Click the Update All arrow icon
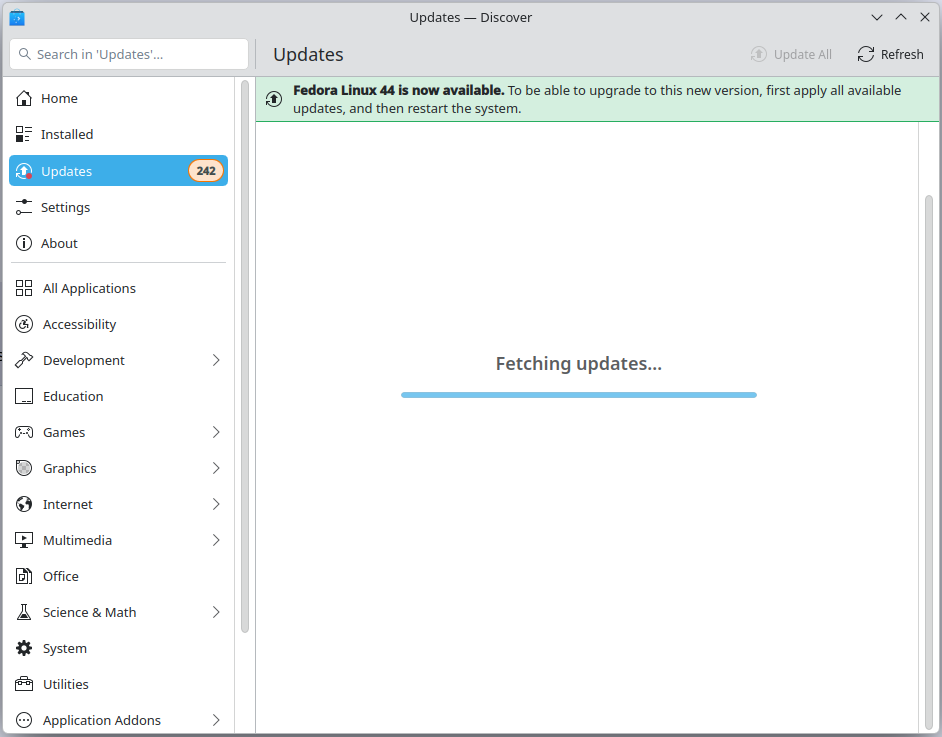 click(759, 54)
